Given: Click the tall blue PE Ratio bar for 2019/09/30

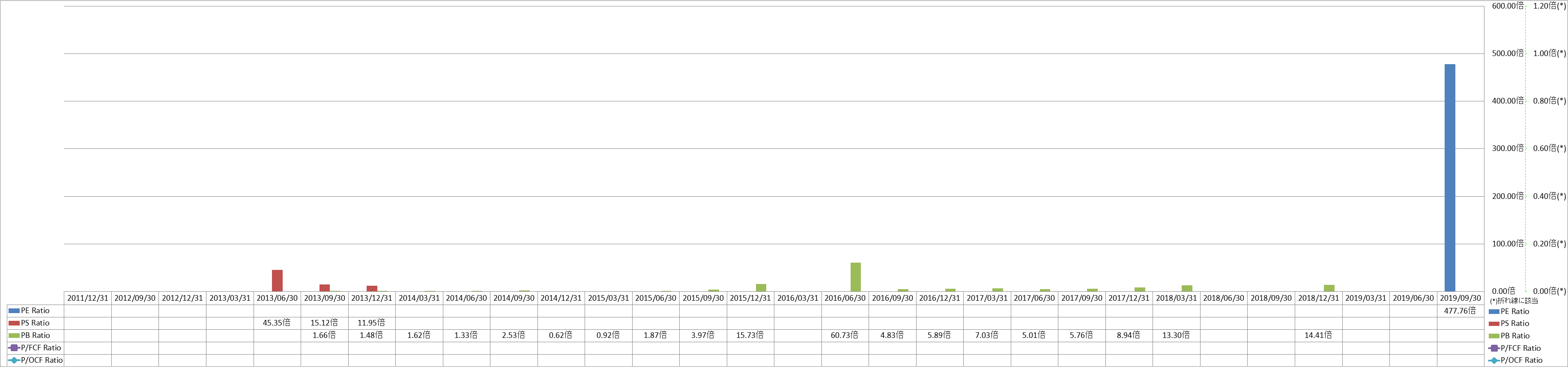Looking at the screenshot, I should click(x=1450, y=178).
